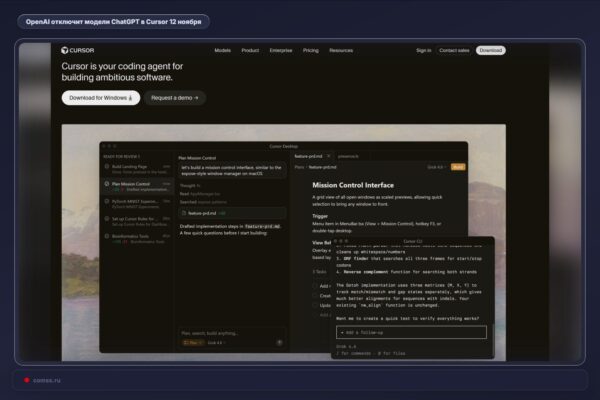Image resolution: width=600 pixels, height=400 pixels.
Task: Select the Build Landing Page task row
Action: (x=137, y=169)
